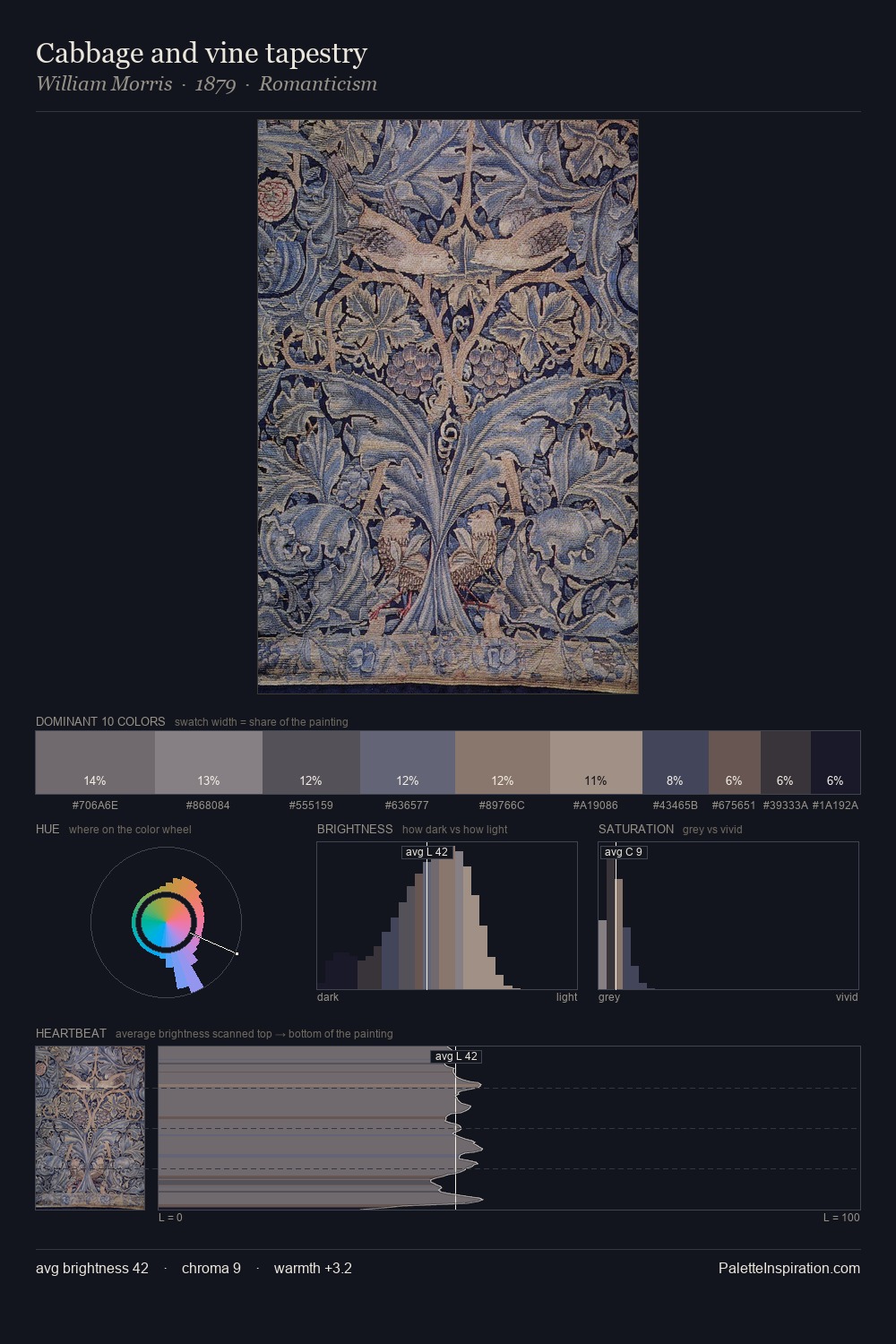The image size is (896, 1344).
Task: Pick the #636577 slate blue swatch
Action: coord(408,762)
